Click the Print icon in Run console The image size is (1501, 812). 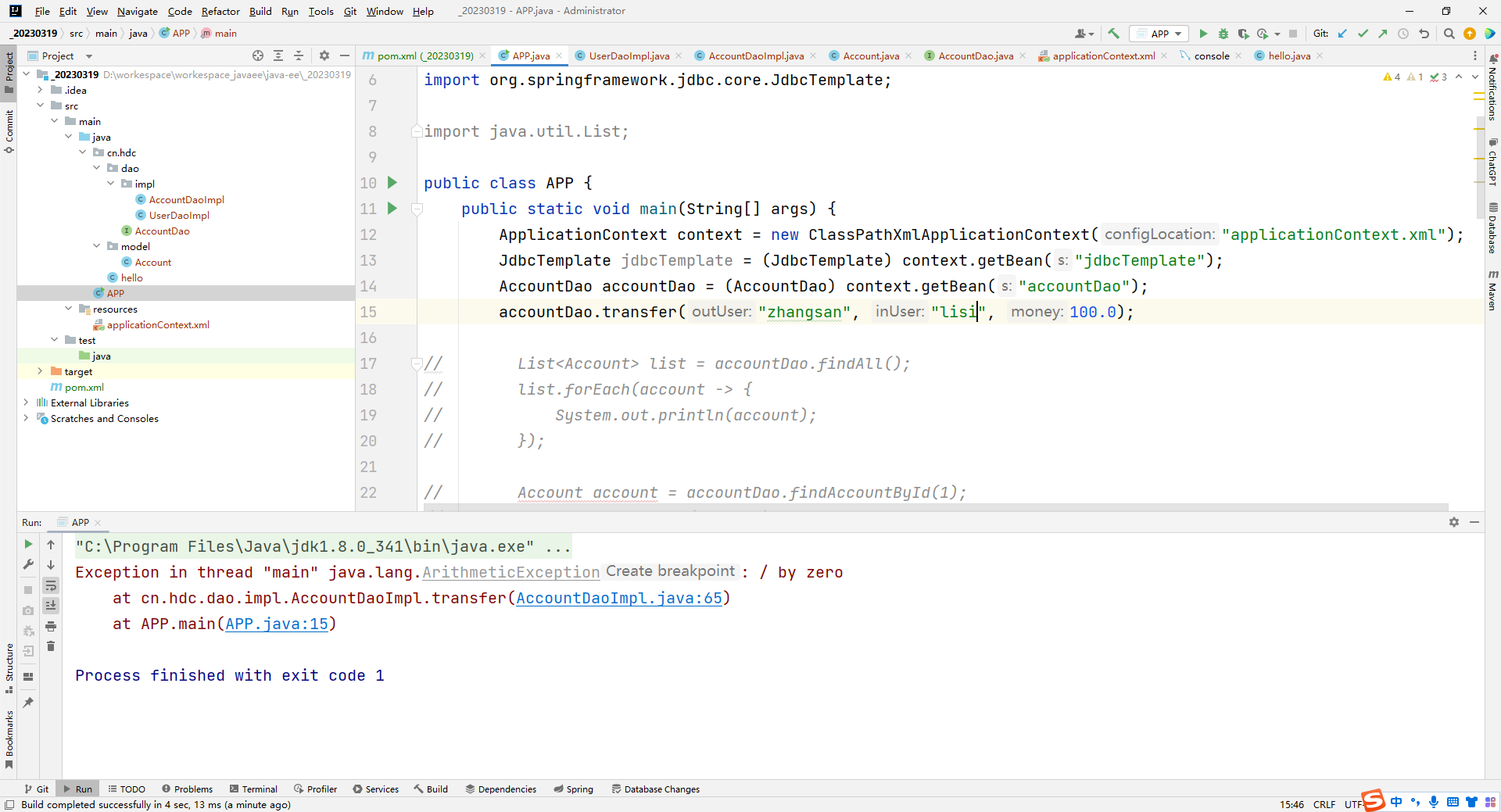pos(51,626)
